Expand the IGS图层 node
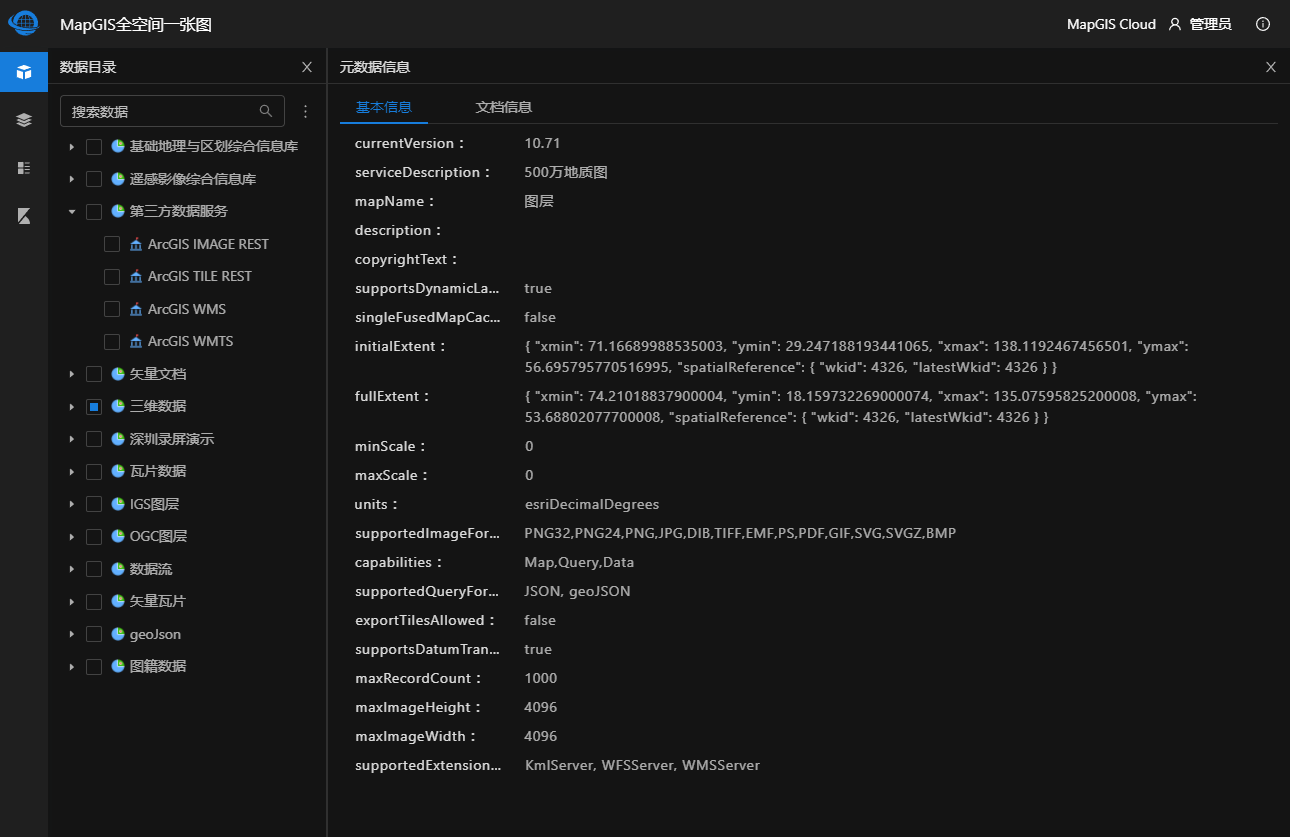This screenshot has width=1290, height=837. 71,504
